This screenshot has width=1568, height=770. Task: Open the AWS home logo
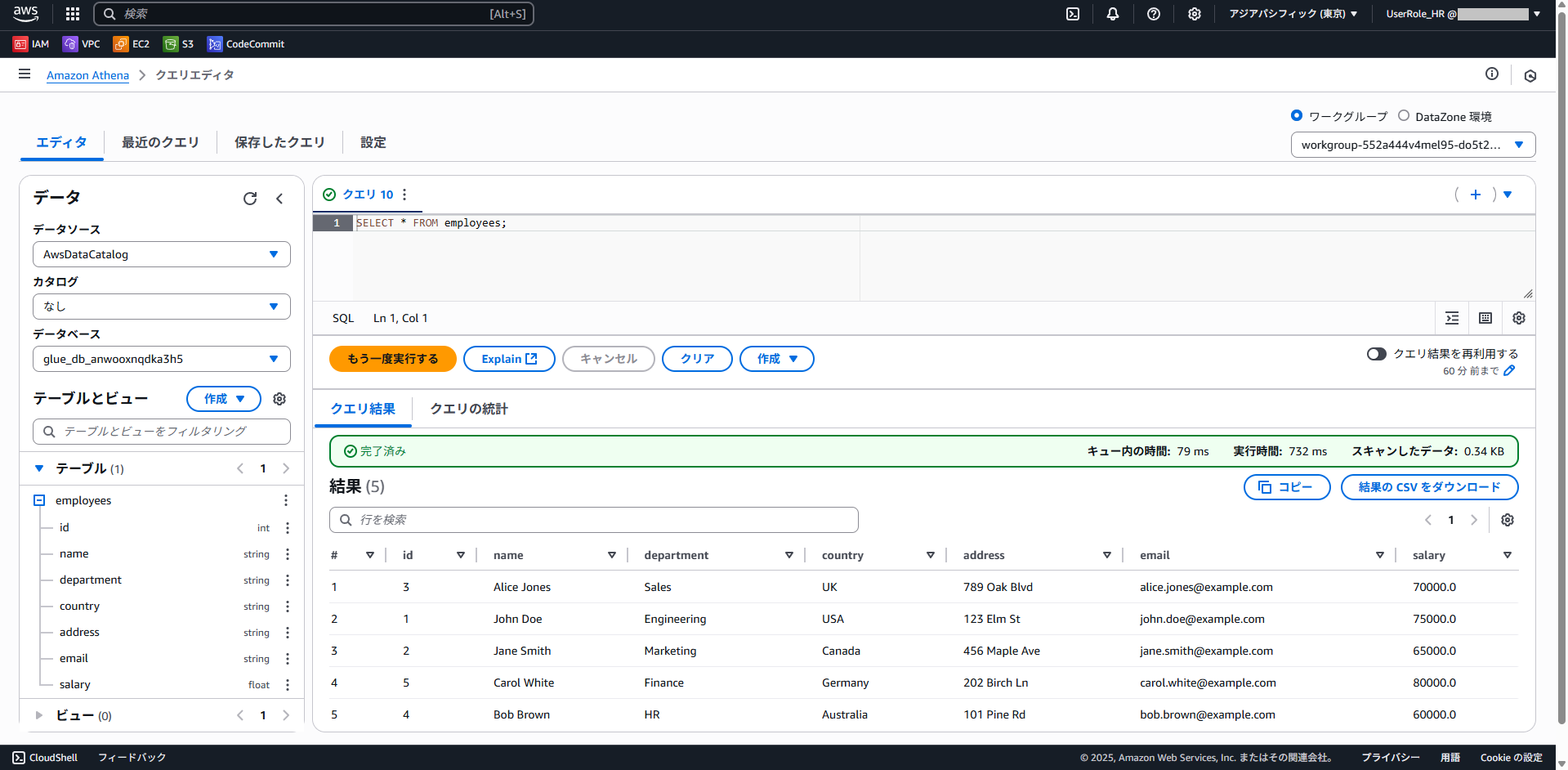[26, 13]
